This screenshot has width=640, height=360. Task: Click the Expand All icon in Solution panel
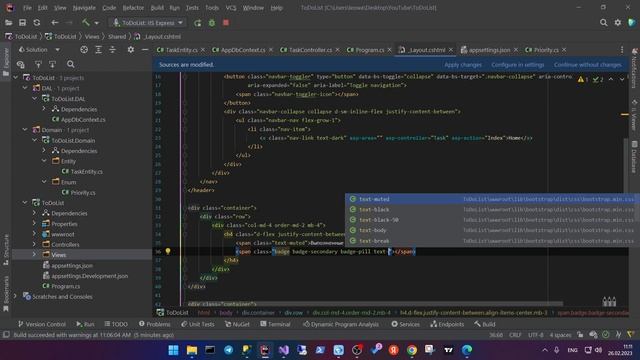pos(98,50)
